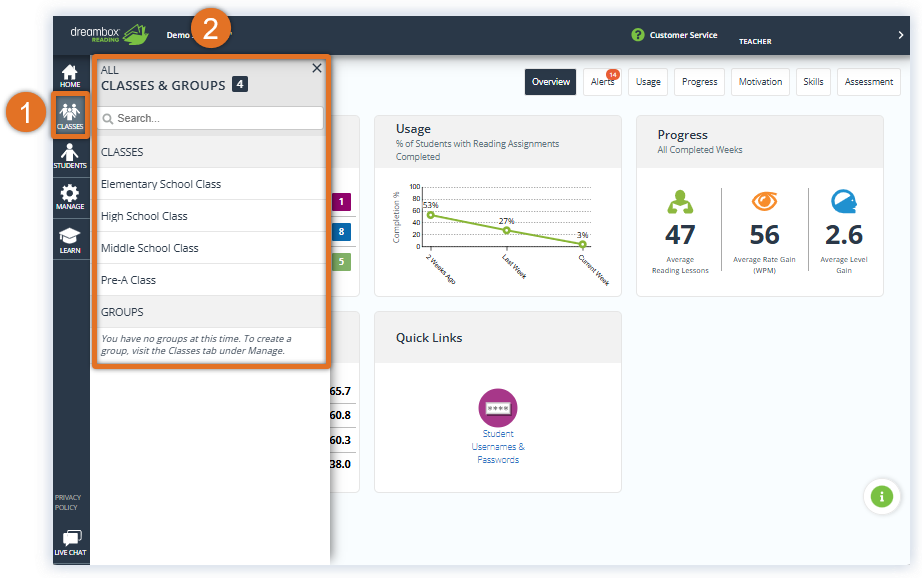Open the Motivation tab
The width and height of the screenshot is (922, 578).
761,82
